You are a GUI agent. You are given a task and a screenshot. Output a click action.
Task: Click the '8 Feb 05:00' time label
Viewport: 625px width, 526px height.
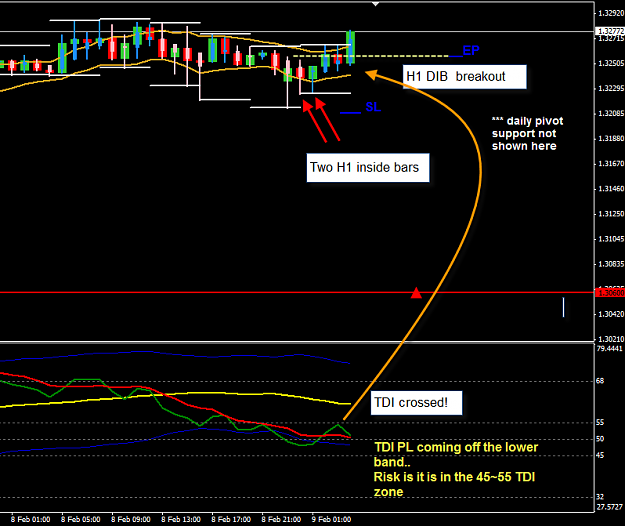(x=81, y=520)
